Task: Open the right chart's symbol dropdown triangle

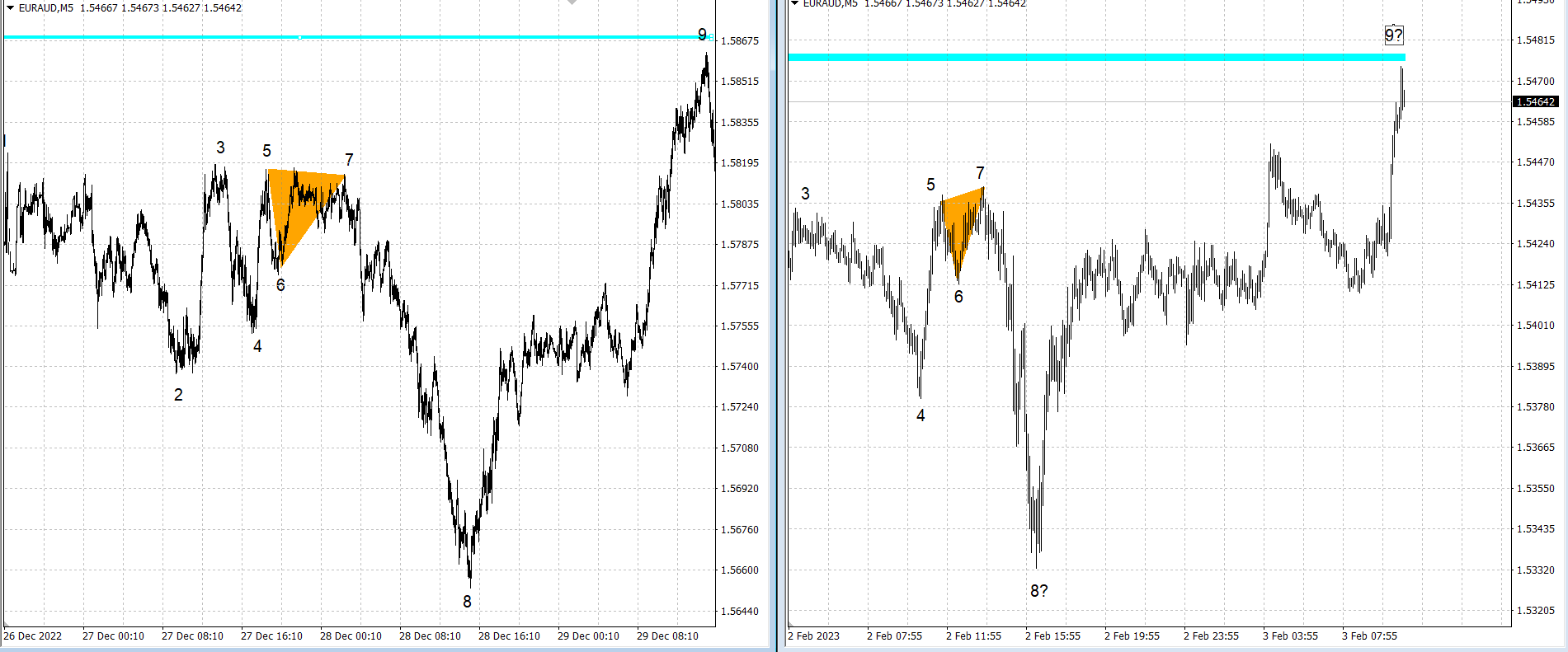Action: click(x=795, y=3)
